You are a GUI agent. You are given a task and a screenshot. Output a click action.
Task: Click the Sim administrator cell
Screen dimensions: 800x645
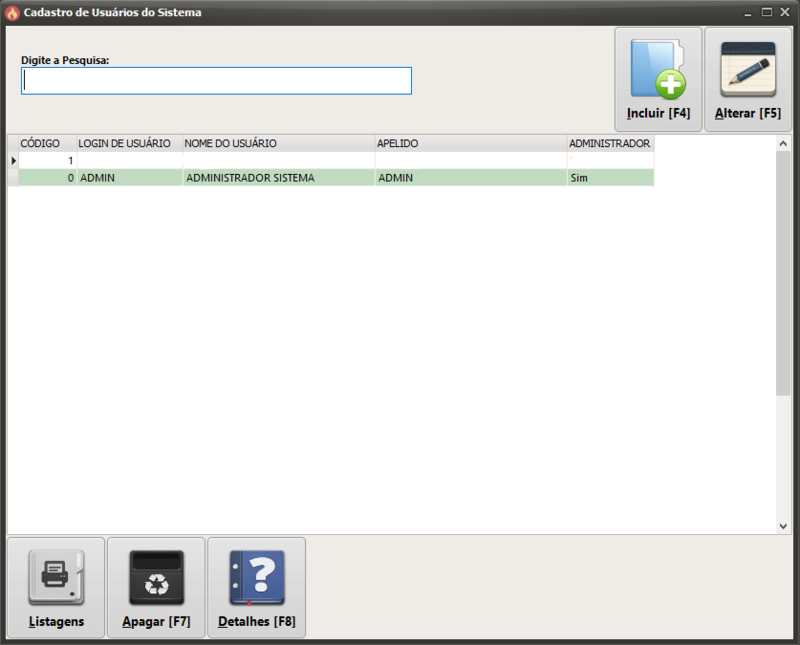(611, 178)
